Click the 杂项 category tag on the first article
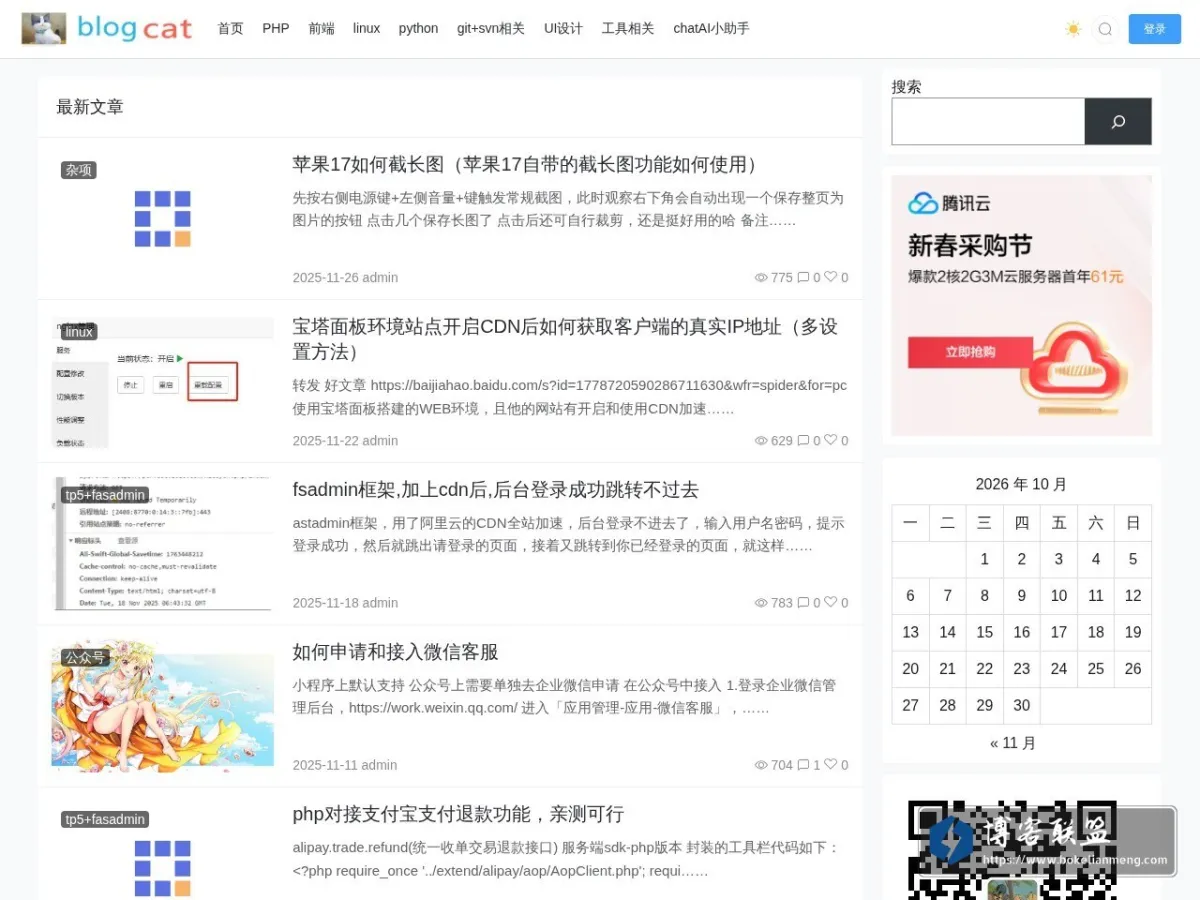This screenshot has height=900, width=1200. coord(79,170)
